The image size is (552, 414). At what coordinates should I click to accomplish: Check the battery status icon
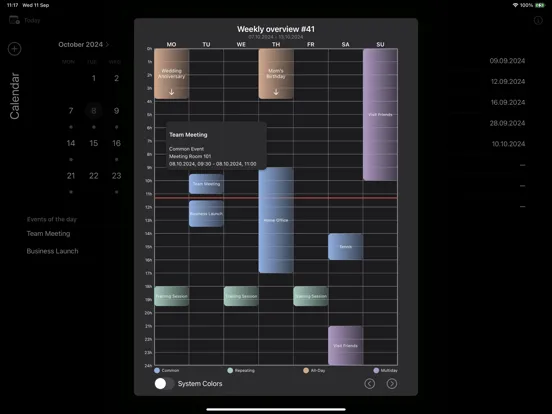540,5
